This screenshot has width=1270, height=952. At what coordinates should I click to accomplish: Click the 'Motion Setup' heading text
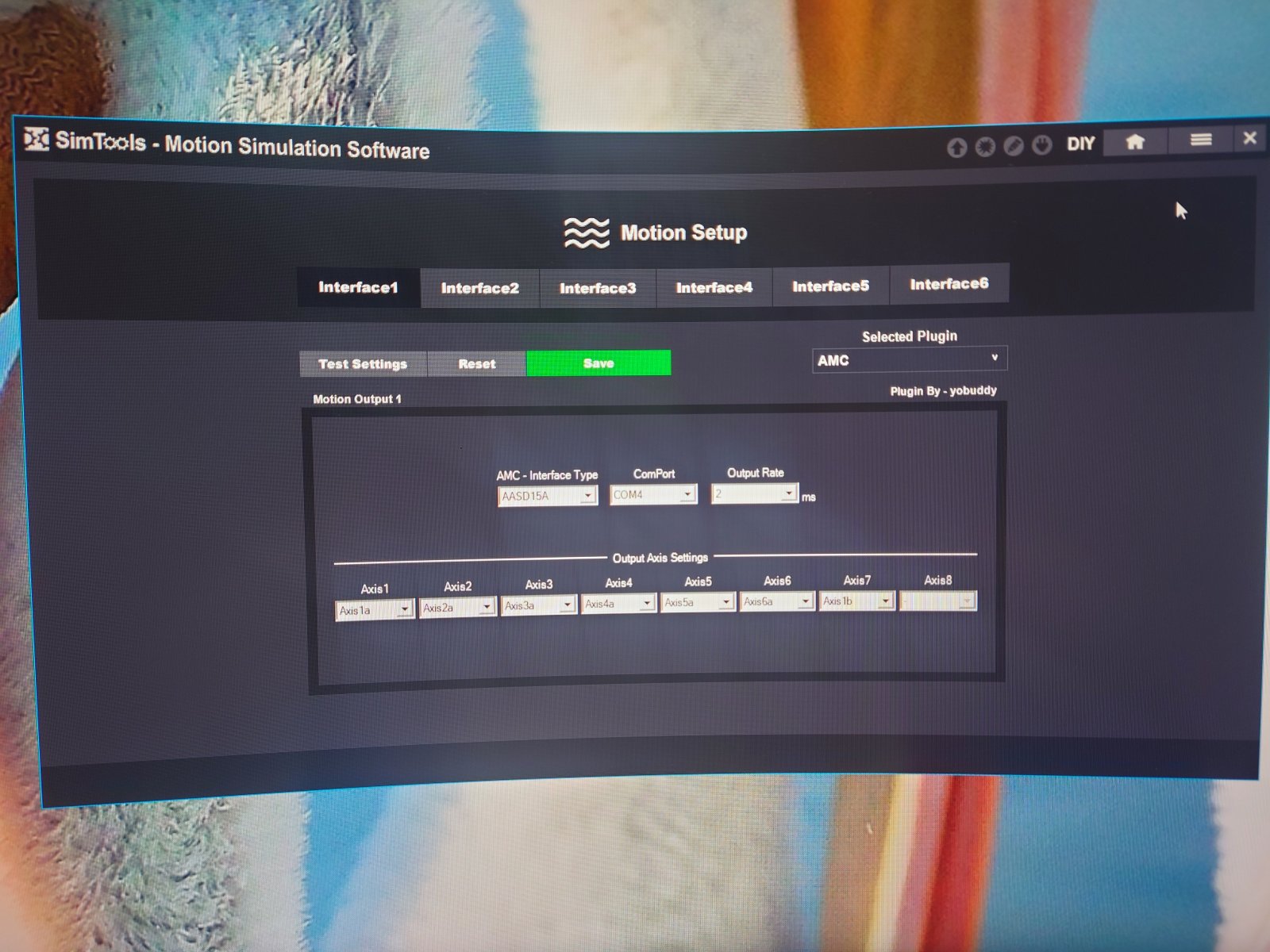(683, 232)
